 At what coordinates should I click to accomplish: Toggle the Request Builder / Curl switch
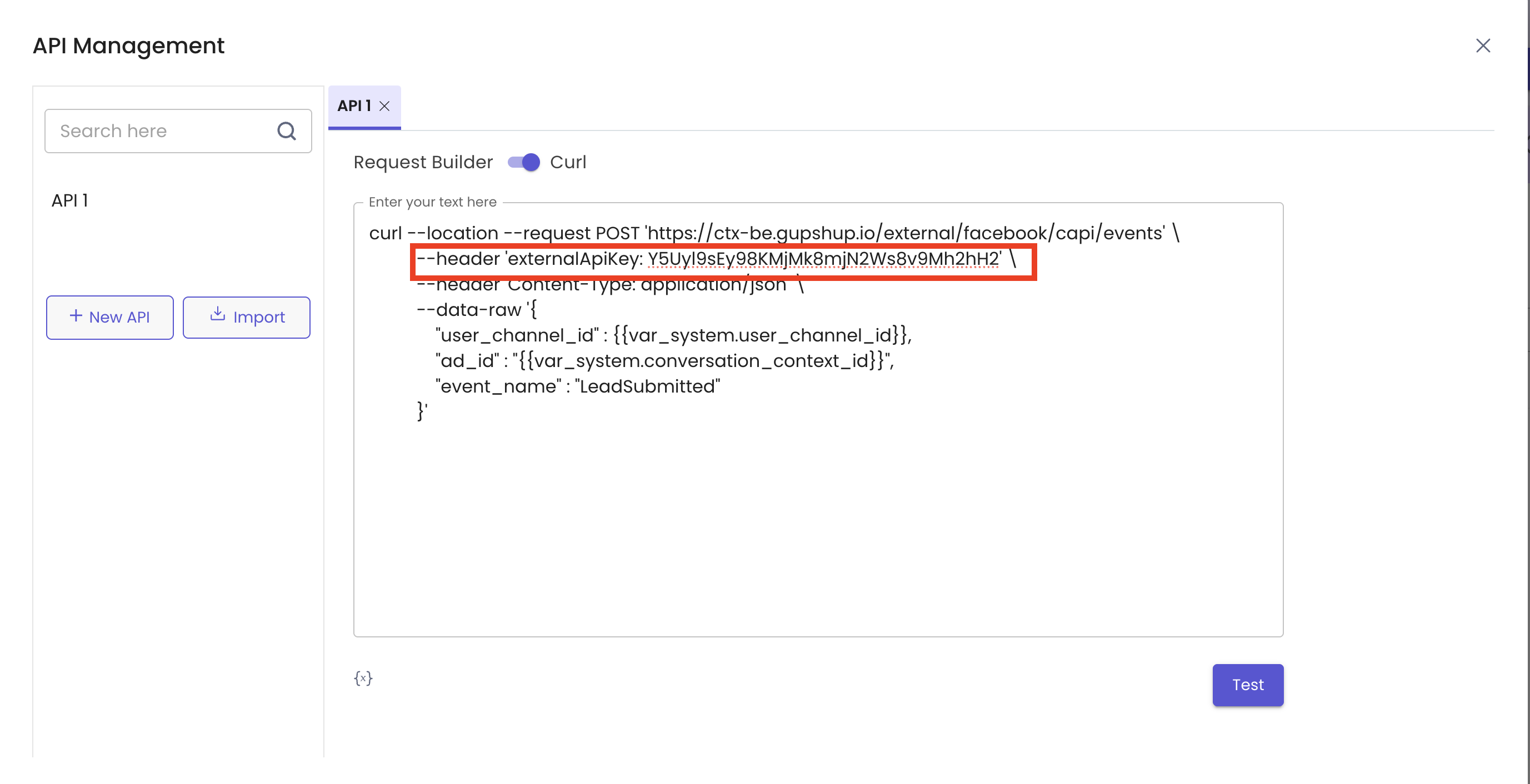pyautogui.click(x=524, y=162)
